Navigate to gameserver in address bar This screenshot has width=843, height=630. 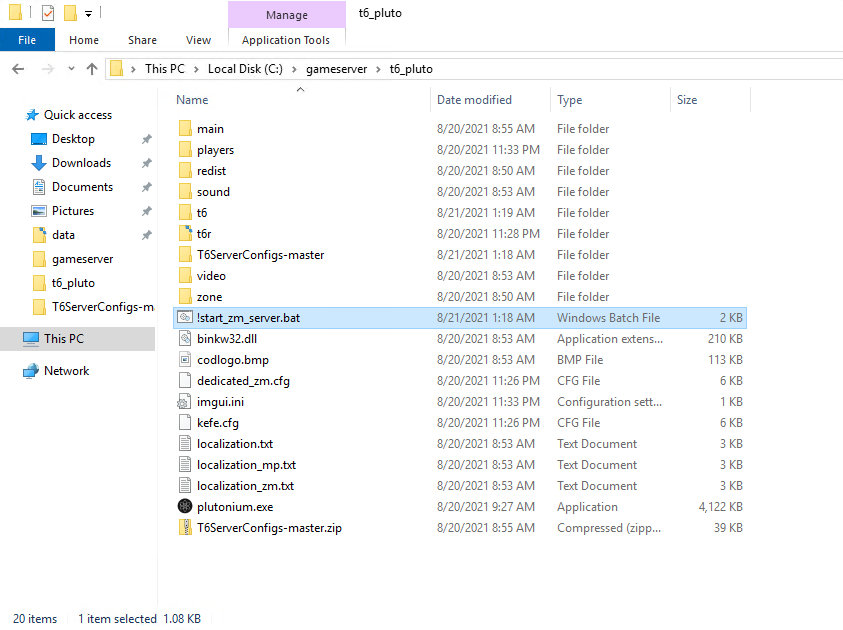(x=337, y=69)
